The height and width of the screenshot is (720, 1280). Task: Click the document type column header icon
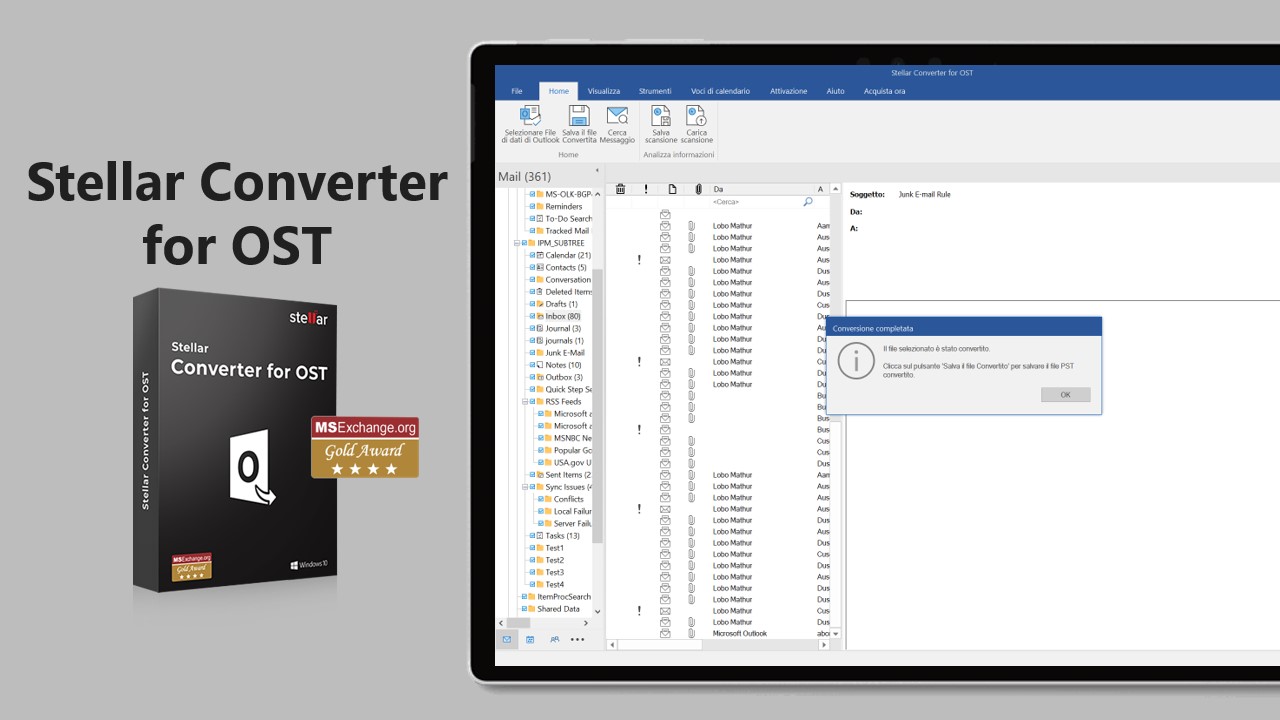point(672,189)
